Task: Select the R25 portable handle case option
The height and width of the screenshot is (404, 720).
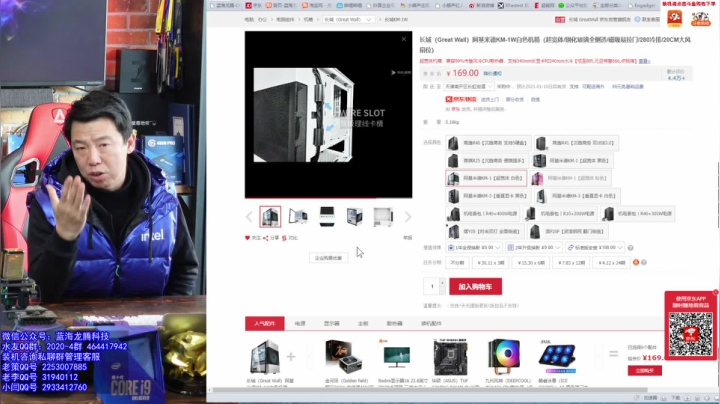Action: pos(487,161)
